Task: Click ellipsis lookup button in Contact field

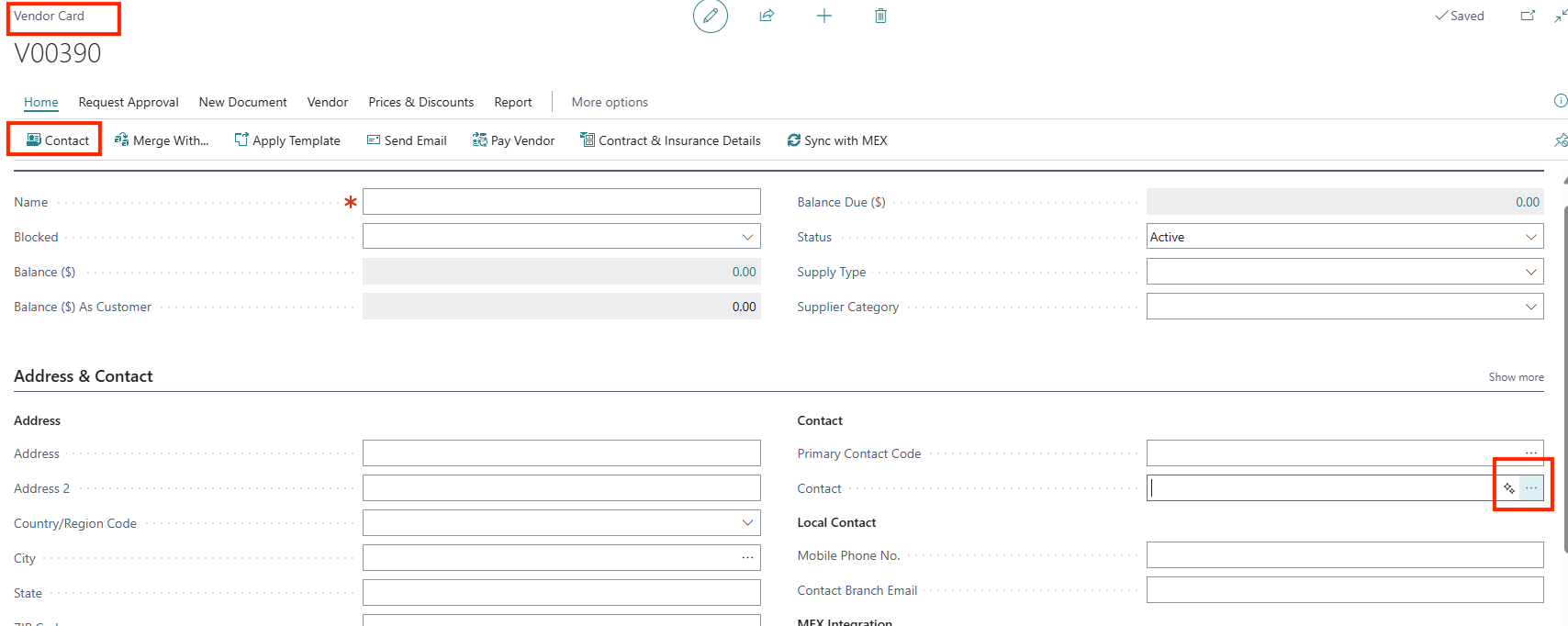Action: pyautogui.click(x=1531, y=488)
